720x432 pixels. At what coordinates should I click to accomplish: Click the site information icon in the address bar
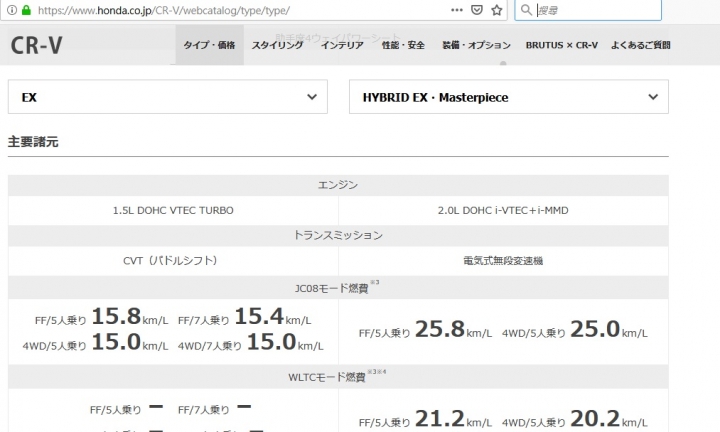(12, 10)
